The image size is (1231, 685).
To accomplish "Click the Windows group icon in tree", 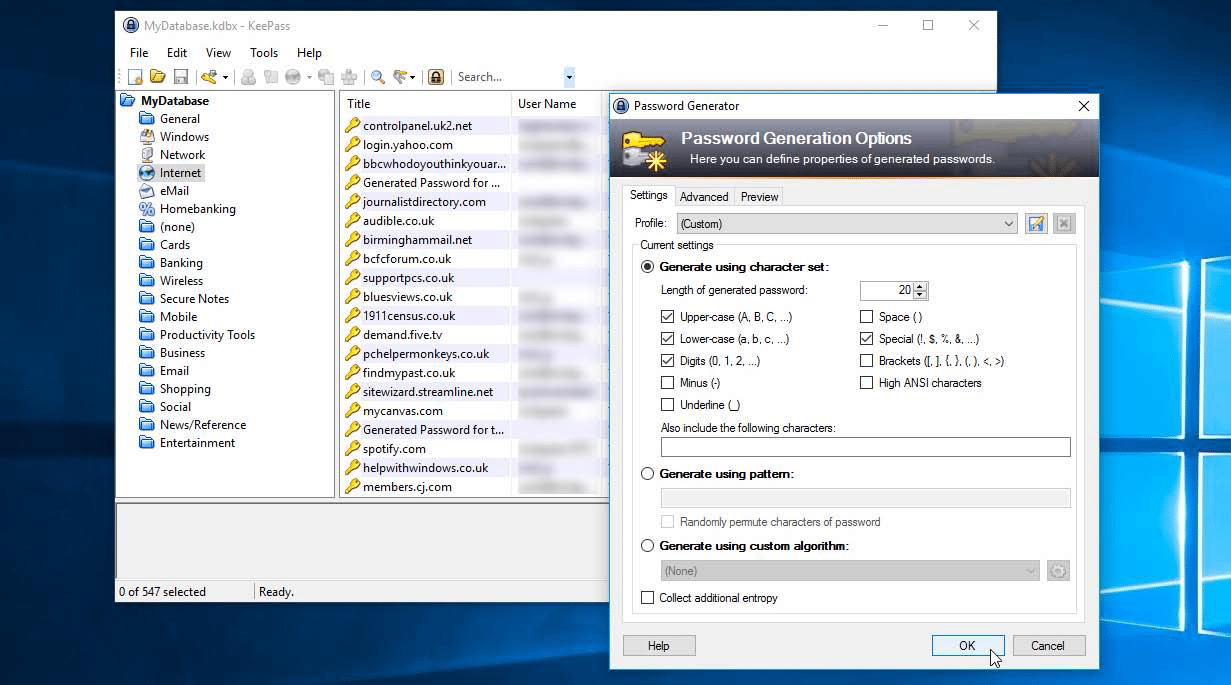I will [x=147, y=137].
